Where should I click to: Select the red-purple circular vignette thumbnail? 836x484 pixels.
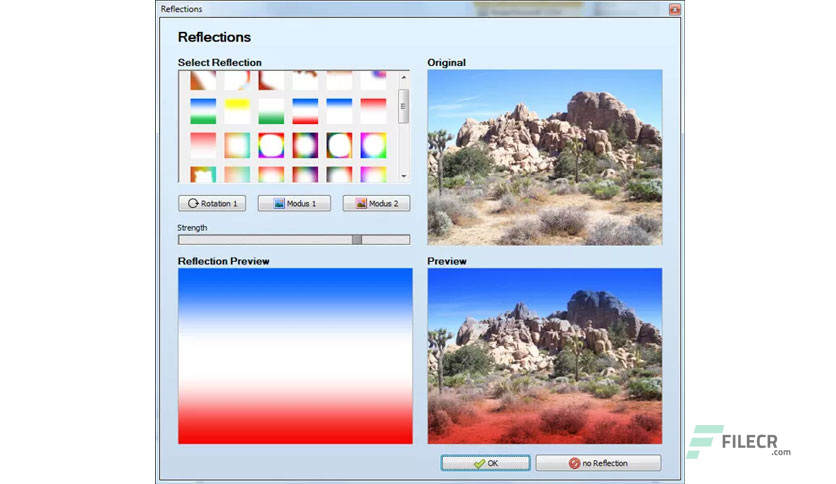coord(306,145)
